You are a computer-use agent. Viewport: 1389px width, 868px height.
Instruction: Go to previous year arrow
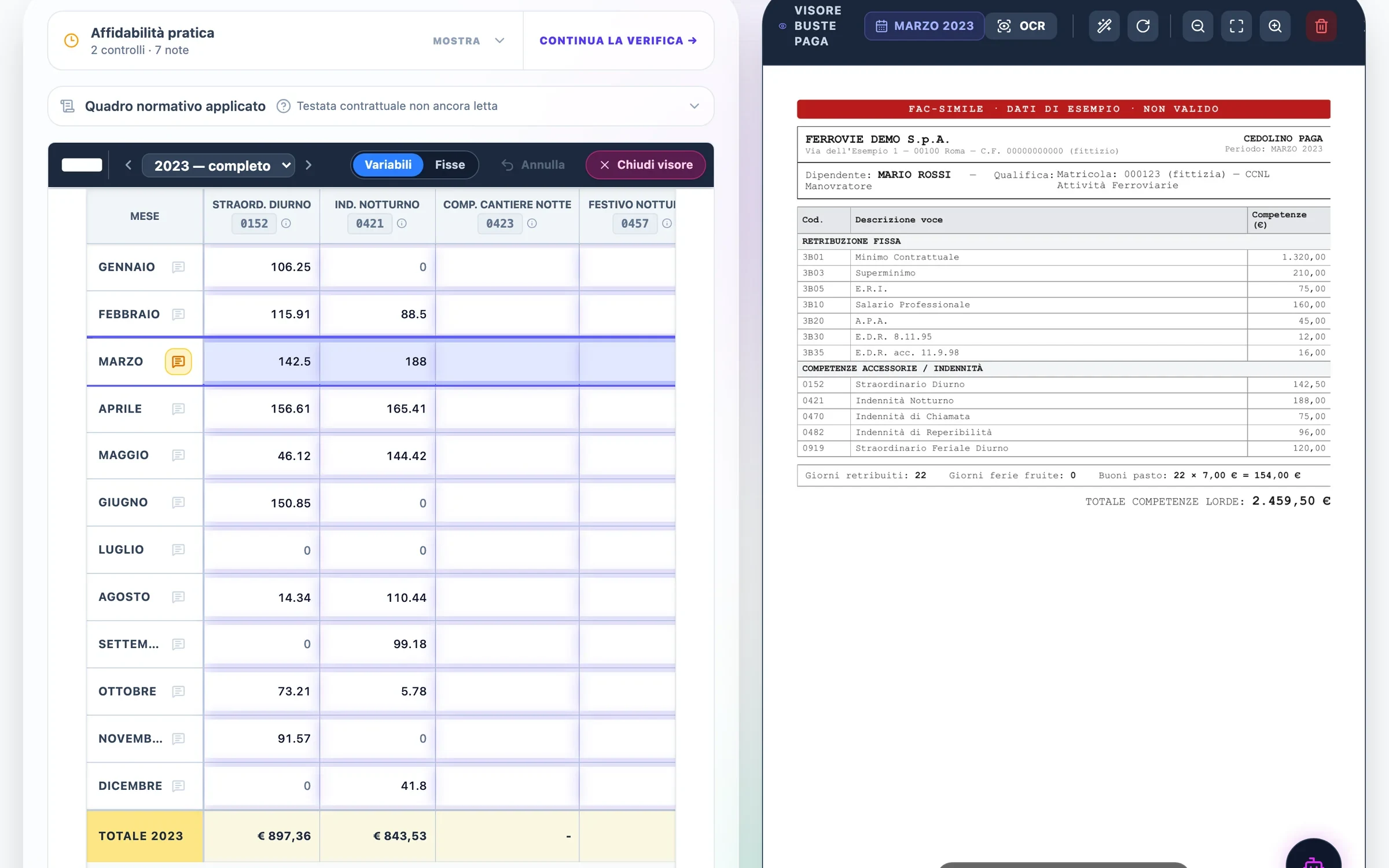(128, 165)
